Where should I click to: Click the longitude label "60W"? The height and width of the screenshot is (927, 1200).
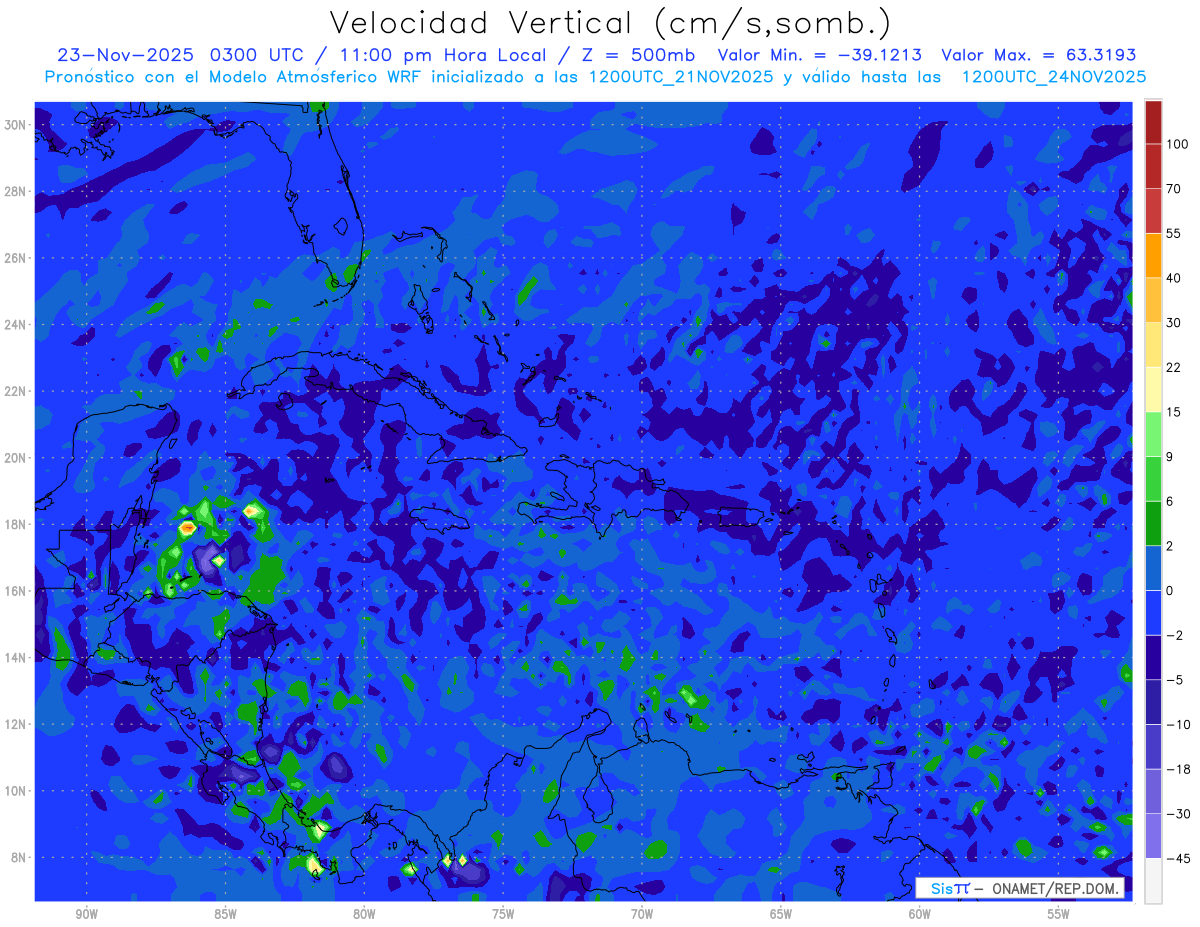click(x=920, y=915)
